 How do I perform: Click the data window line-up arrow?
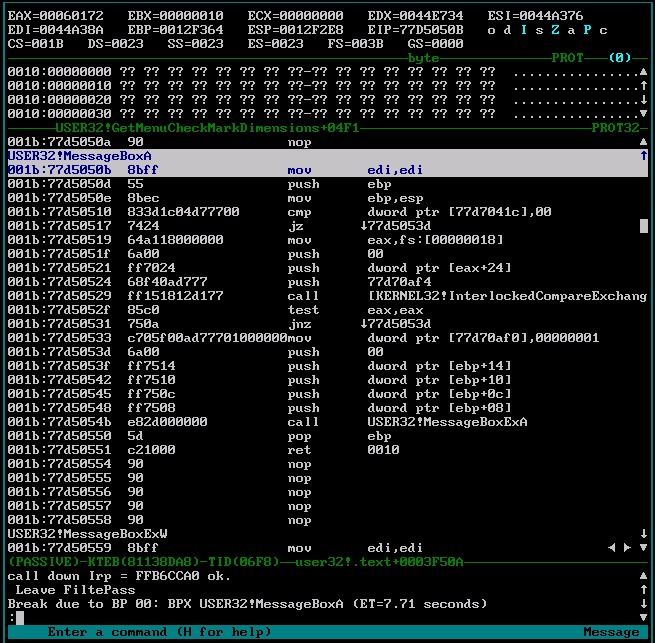click(643, 86)
